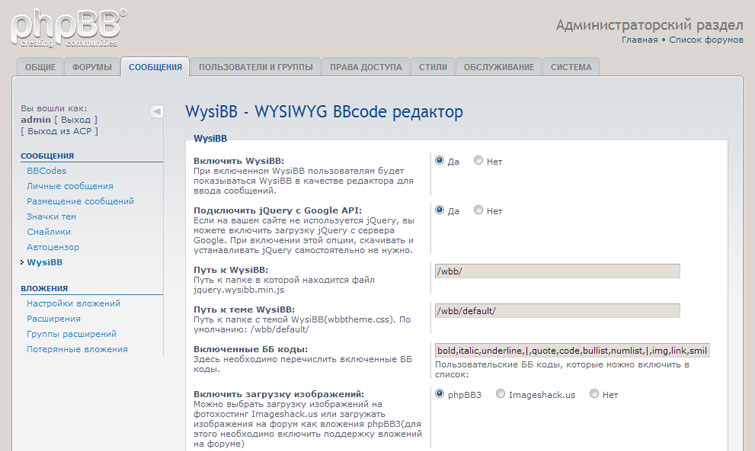Click the page title WysiBB - WYSIWYG BBcode редактор
Image resolution: width=755 pixels, height=451 pixels.
pyautogui.click(x=324, y=112)
